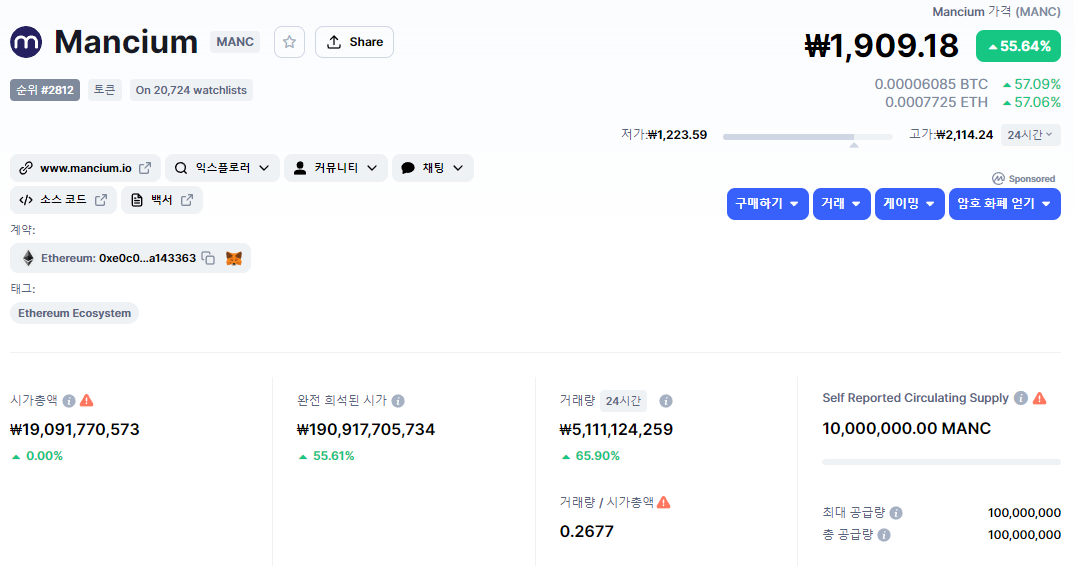1074x566 pixels.
Task: Open the 구매하기 dropdown button
Action: (767, 204)
